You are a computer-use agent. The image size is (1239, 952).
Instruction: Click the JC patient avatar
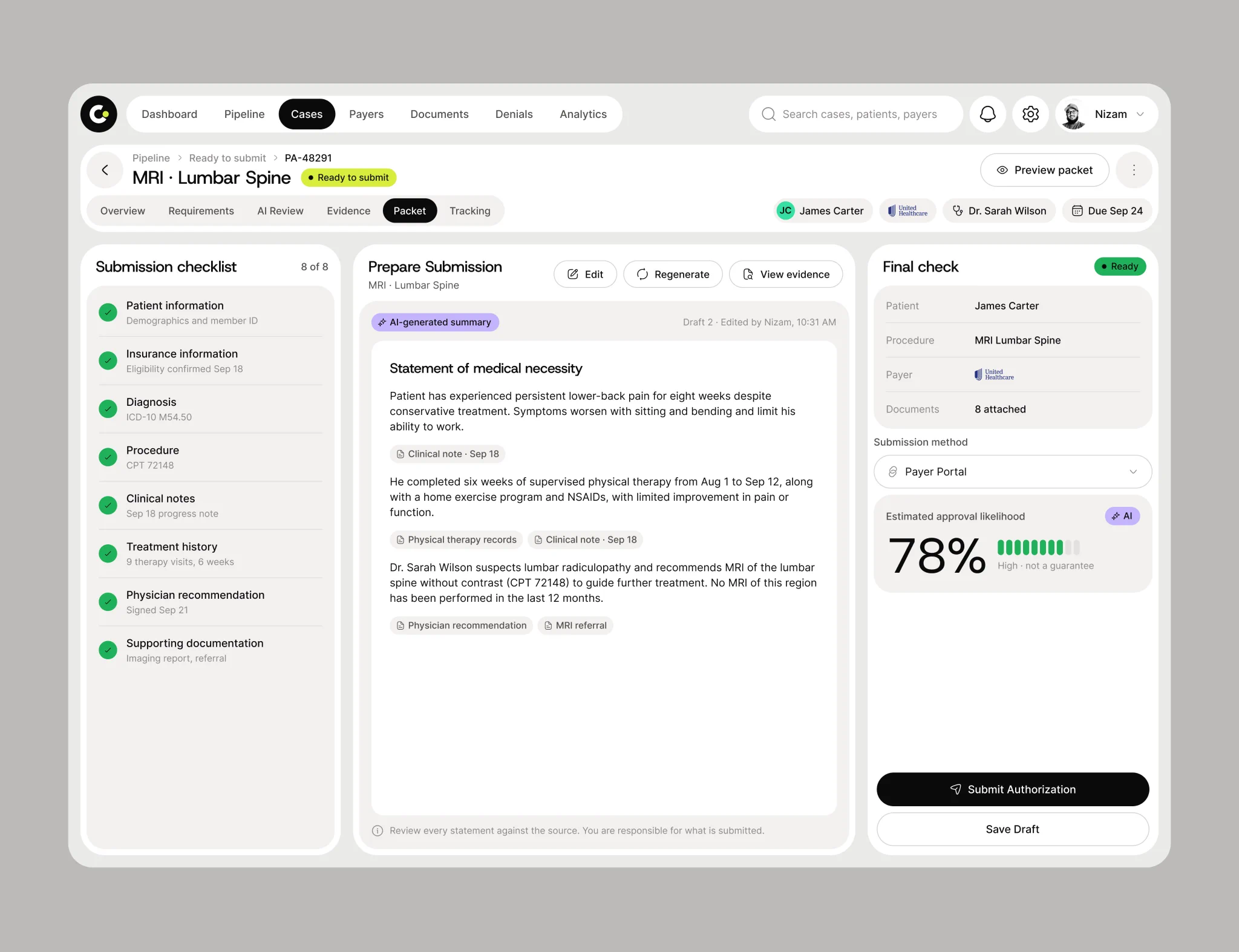(x=785, y=210)
